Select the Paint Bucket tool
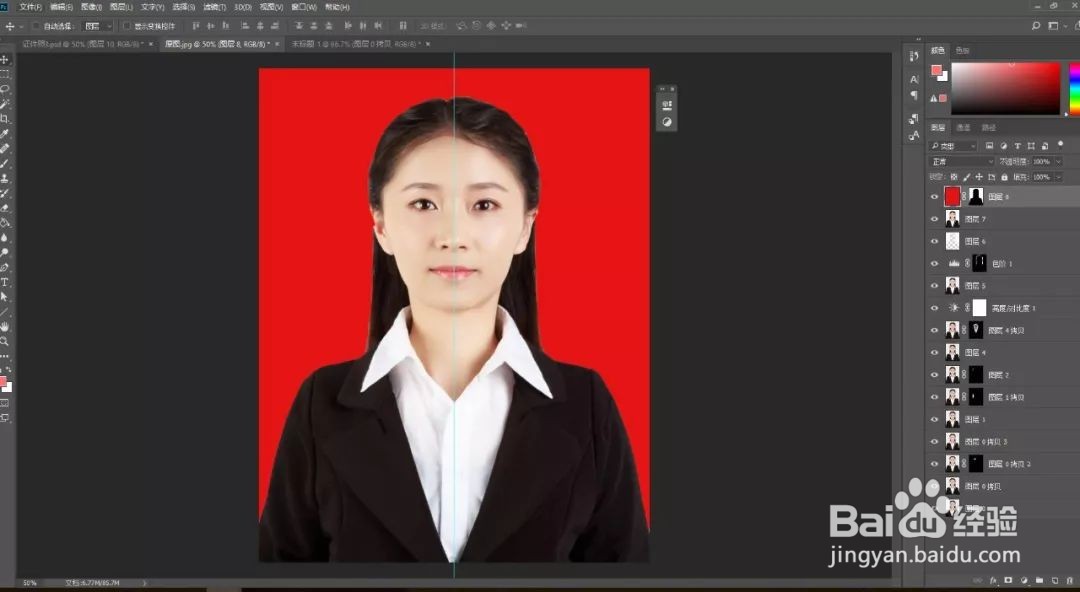 click(5, 223)
